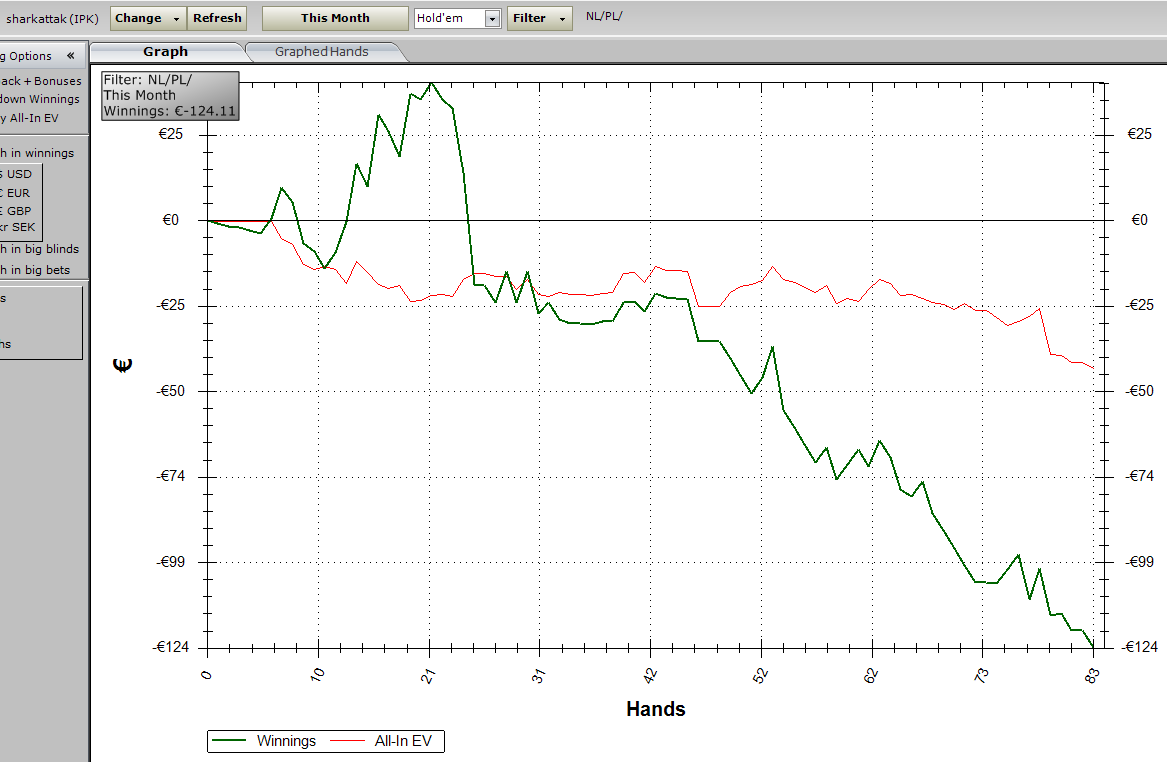
Task: Click the Refresh button
Action: [217, 18]
